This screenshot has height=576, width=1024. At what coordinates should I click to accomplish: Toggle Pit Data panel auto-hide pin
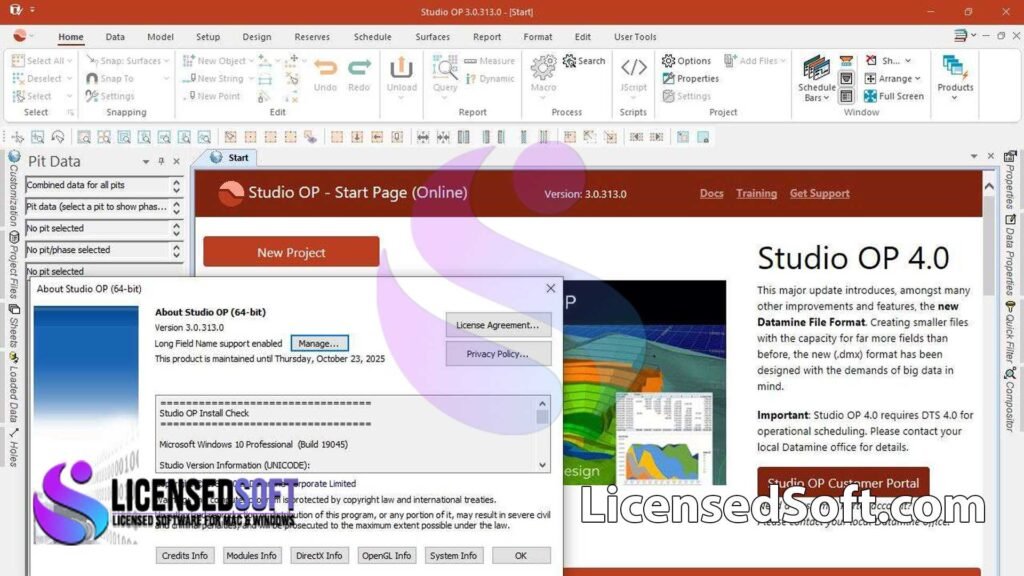click(161, 161)
